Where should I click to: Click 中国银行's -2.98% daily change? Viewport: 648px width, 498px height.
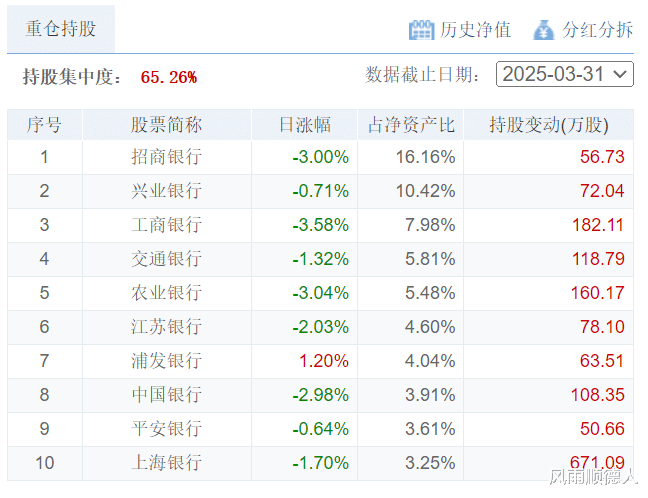(x=320, y=395)
